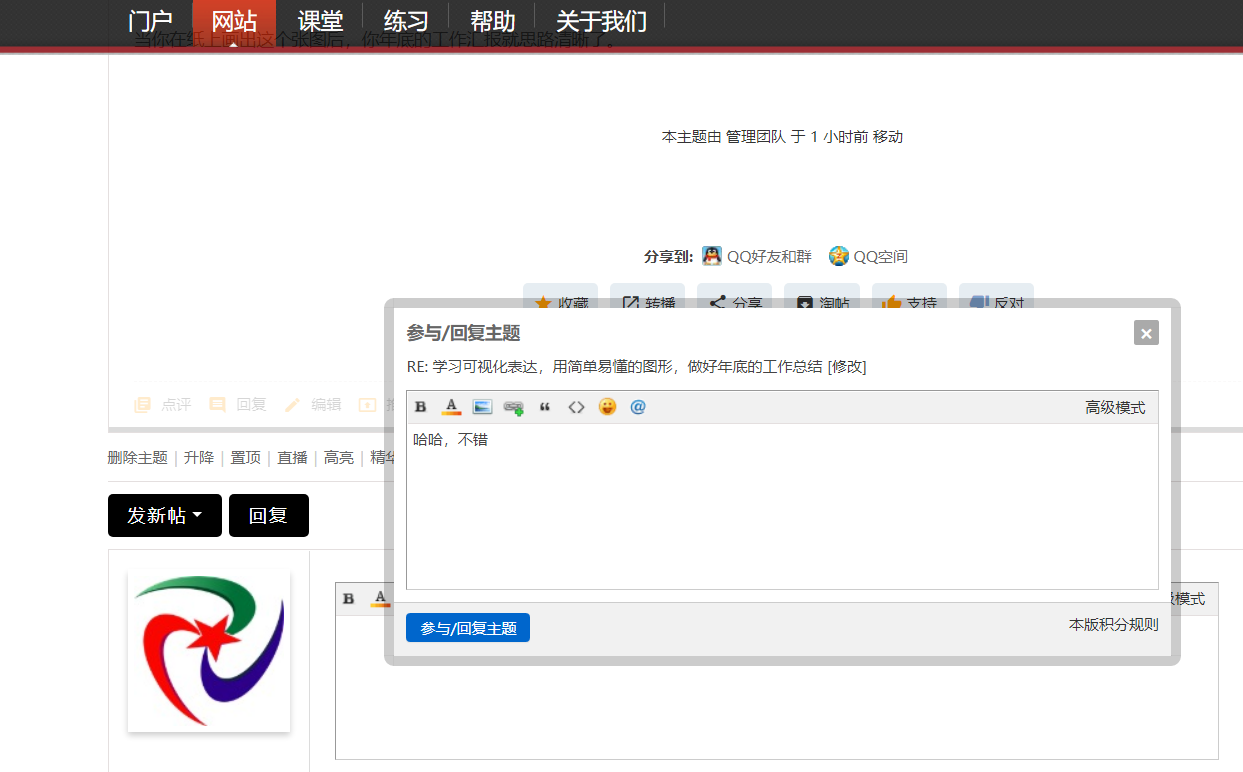Click [修改] to edit the reply subject
Image resolution: width=1243 pixels, height=772 pixels.
(846, 366)
